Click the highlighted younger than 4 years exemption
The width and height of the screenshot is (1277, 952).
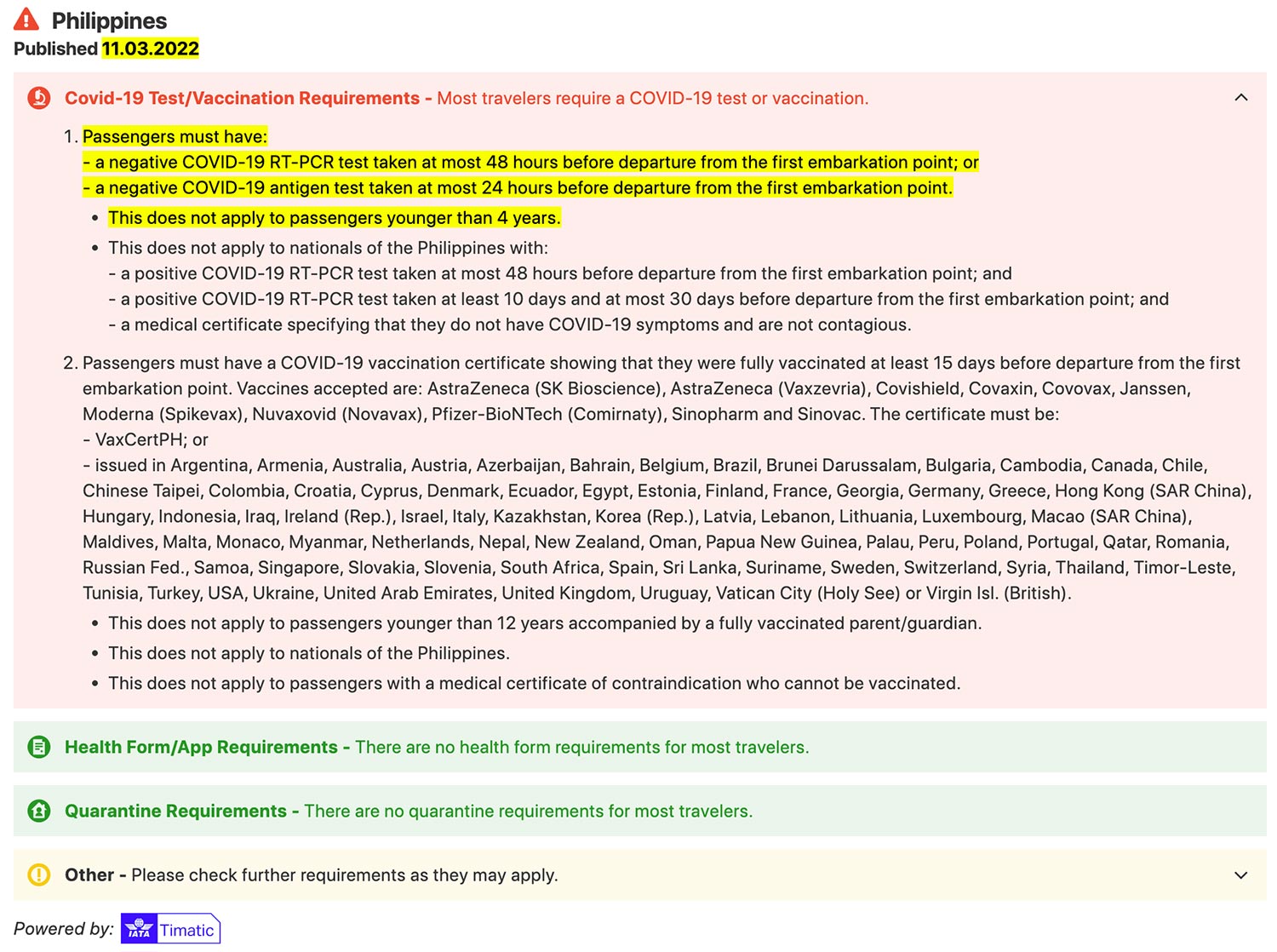tap(334, 218)
